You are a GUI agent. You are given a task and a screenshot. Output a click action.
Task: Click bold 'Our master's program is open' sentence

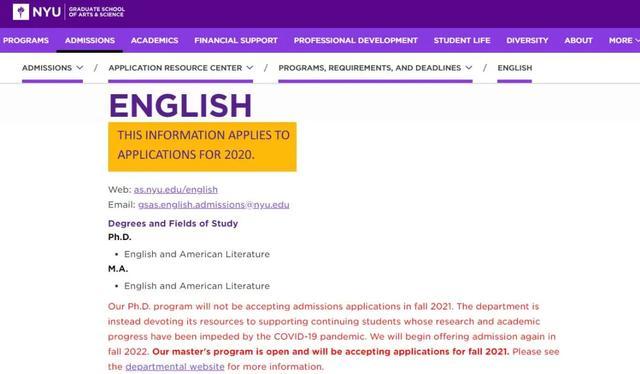tap(331, 352)
